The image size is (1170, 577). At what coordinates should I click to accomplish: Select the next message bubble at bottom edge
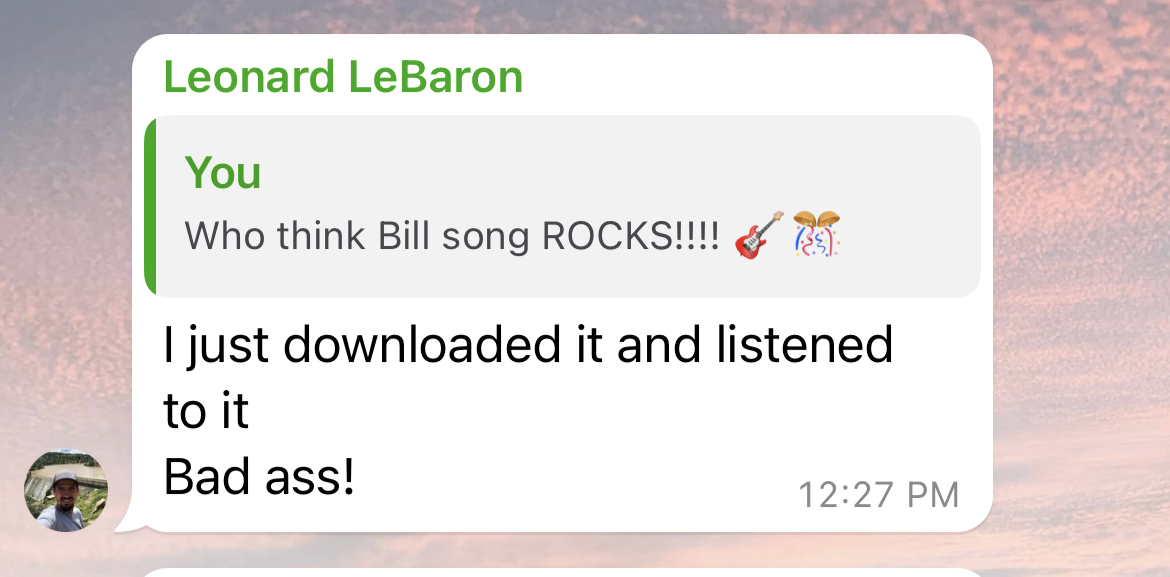pyautogui.click(x=563, y=573)
